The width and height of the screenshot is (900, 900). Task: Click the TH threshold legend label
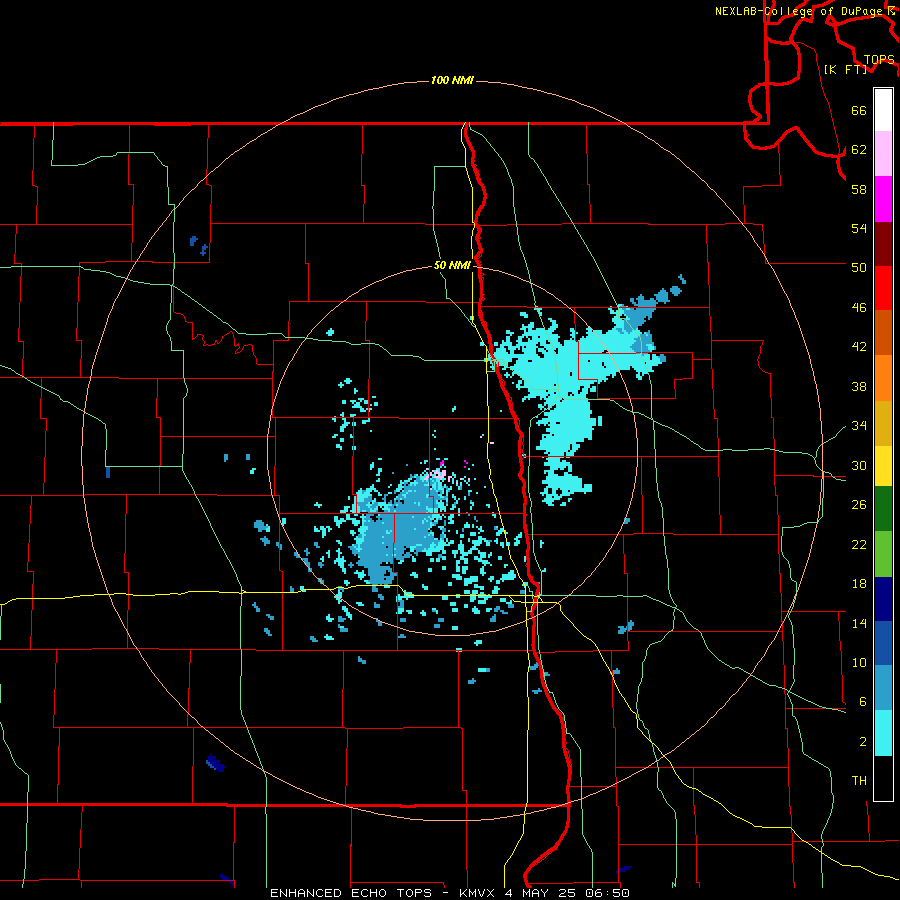pyautogui.click(x=859, y=781)
